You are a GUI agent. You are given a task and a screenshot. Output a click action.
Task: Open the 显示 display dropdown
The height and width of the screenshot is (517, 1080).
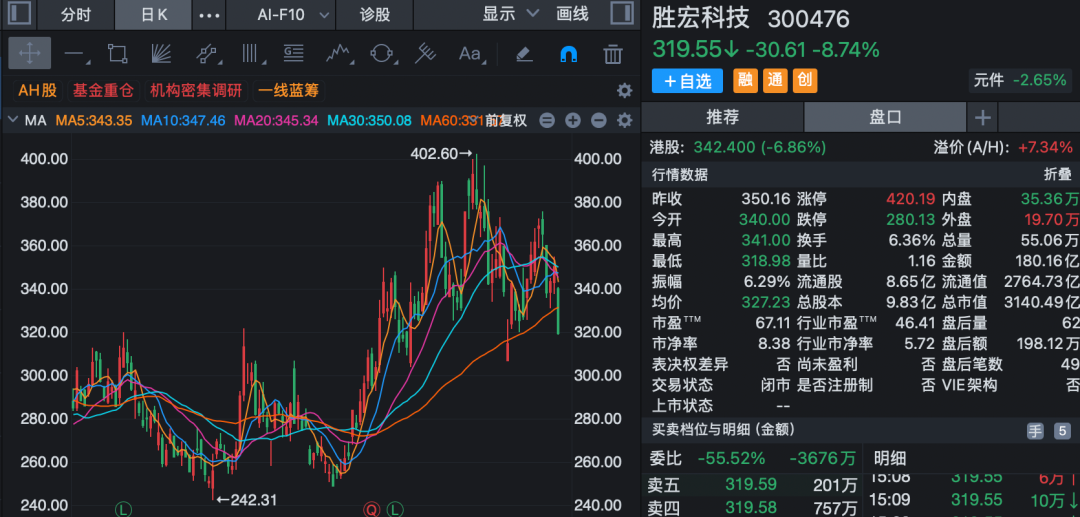click(x=510, y=14)
